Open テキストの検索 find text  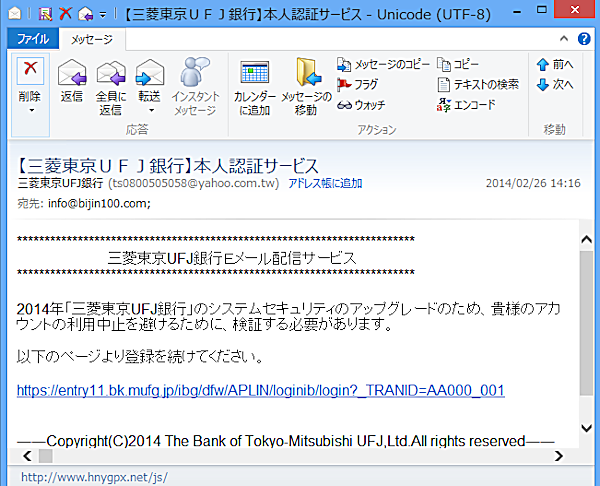tap(478, 85)
